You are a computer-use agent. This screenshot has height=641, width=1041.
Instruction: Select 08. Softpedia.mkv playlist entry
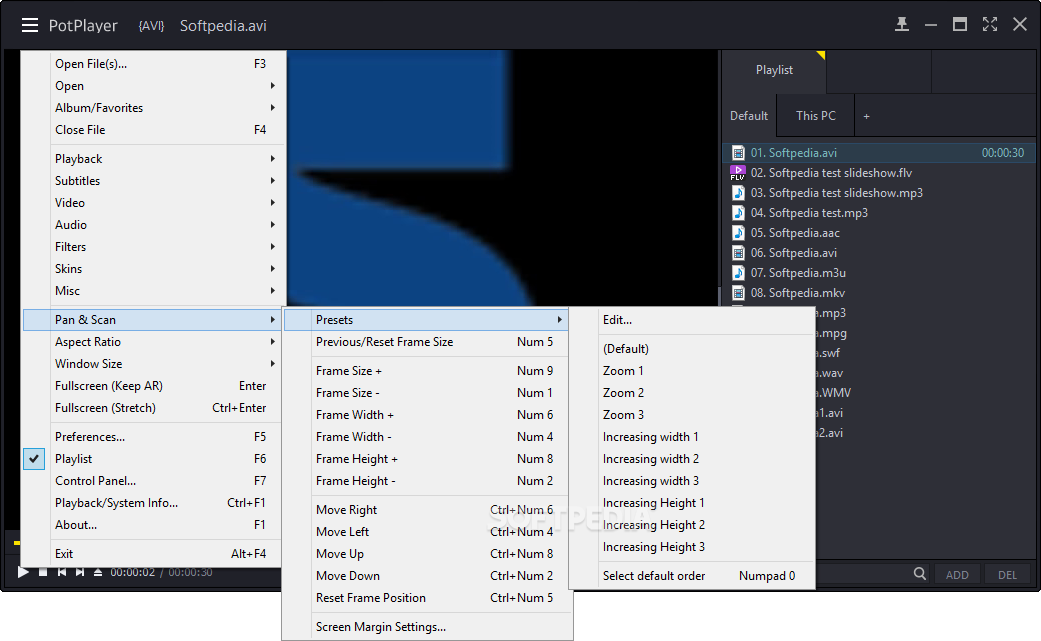coord(878,293)
